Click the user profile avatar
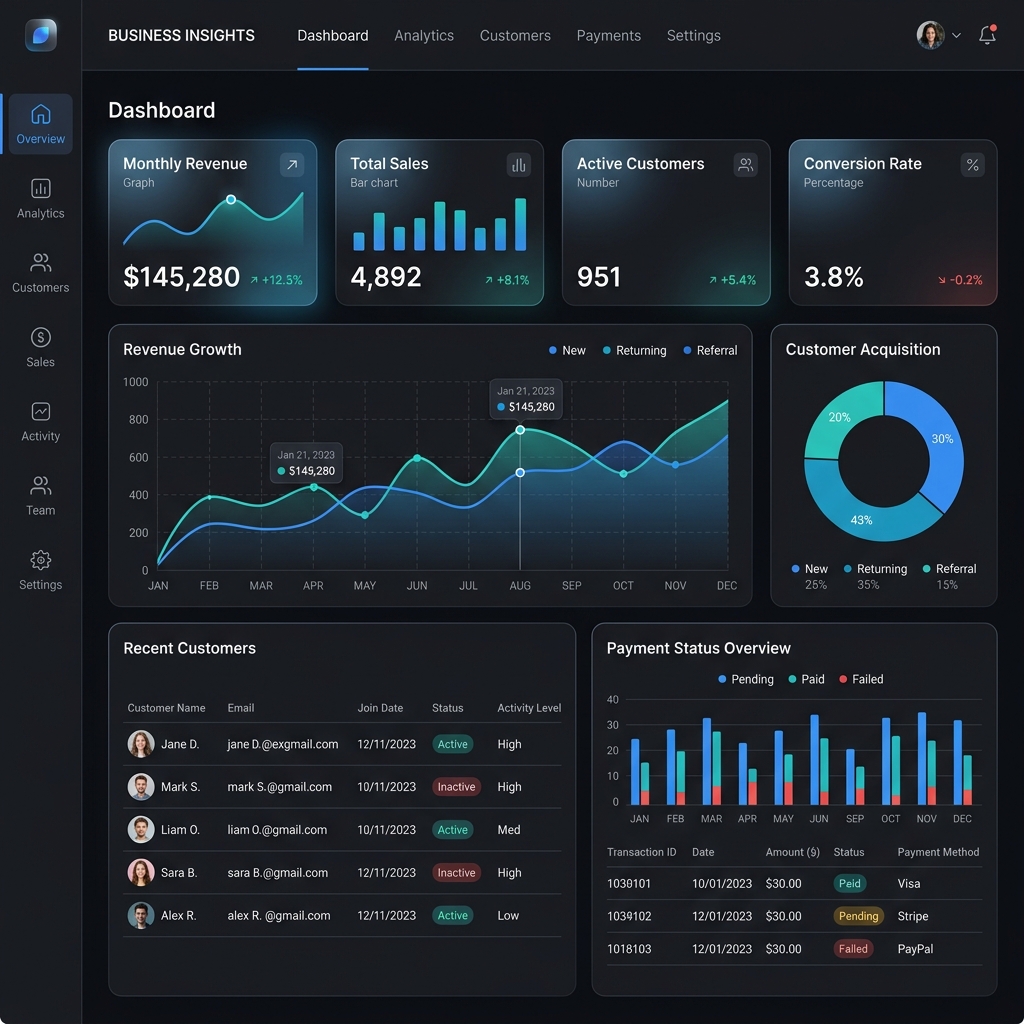This screenshot has width=1024, height=1024. click(931, 35)
